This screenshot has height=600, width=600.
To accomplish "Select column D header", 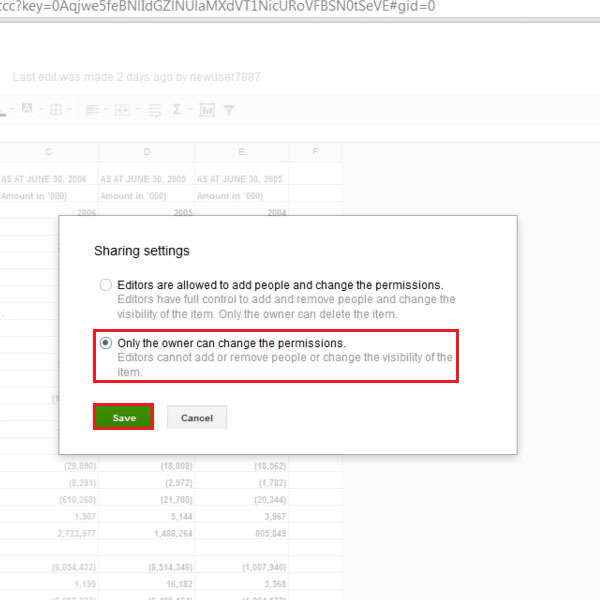I will tap(147, 152).
